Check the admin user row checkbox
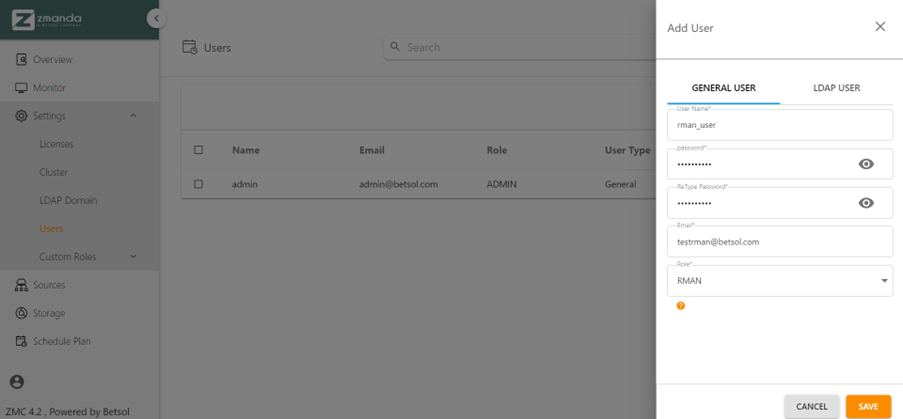Image resolution: width=903 pixels, height=419 pixels. (x=198, y=184)
